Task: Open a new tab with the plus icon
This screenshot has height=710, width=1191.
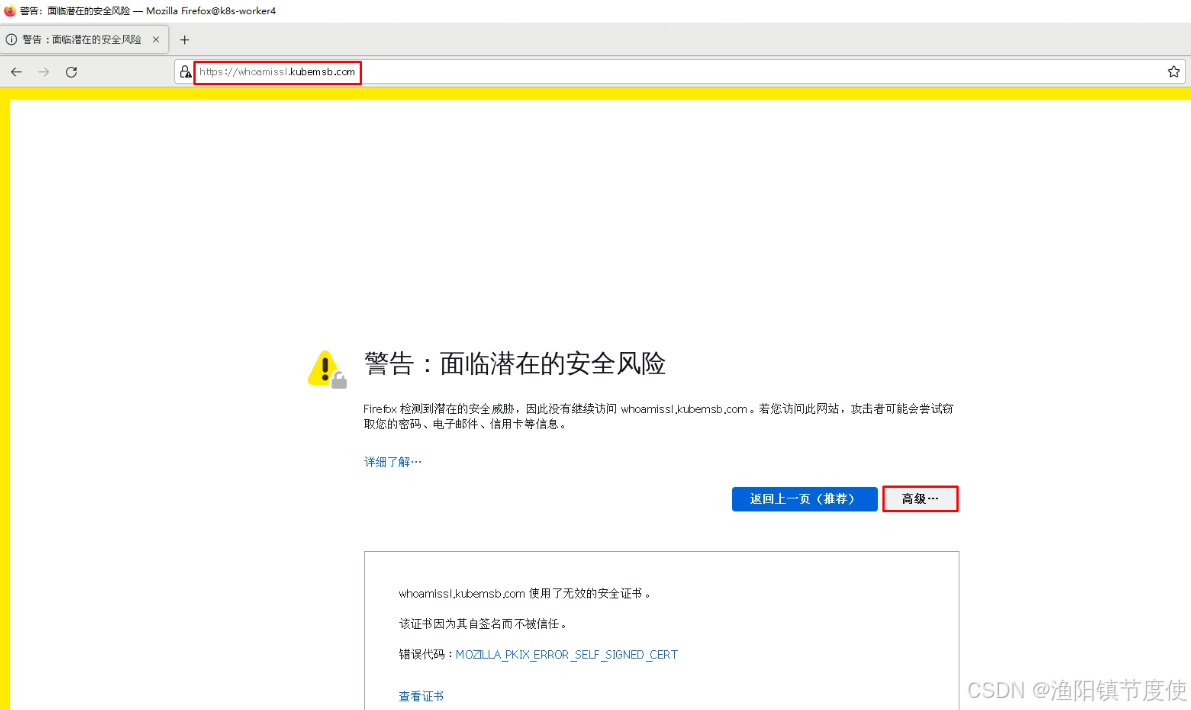Action: (184, 39)
